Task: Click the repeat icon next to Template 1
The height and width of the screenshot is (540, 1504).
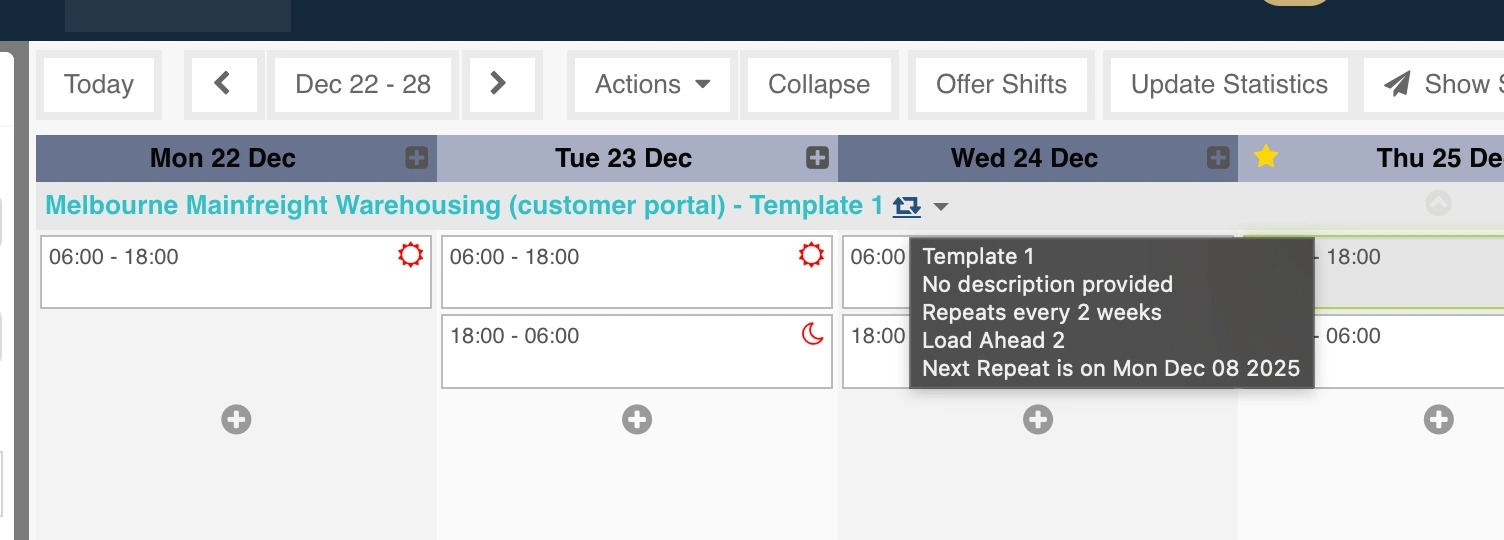Action: point(906,207)
